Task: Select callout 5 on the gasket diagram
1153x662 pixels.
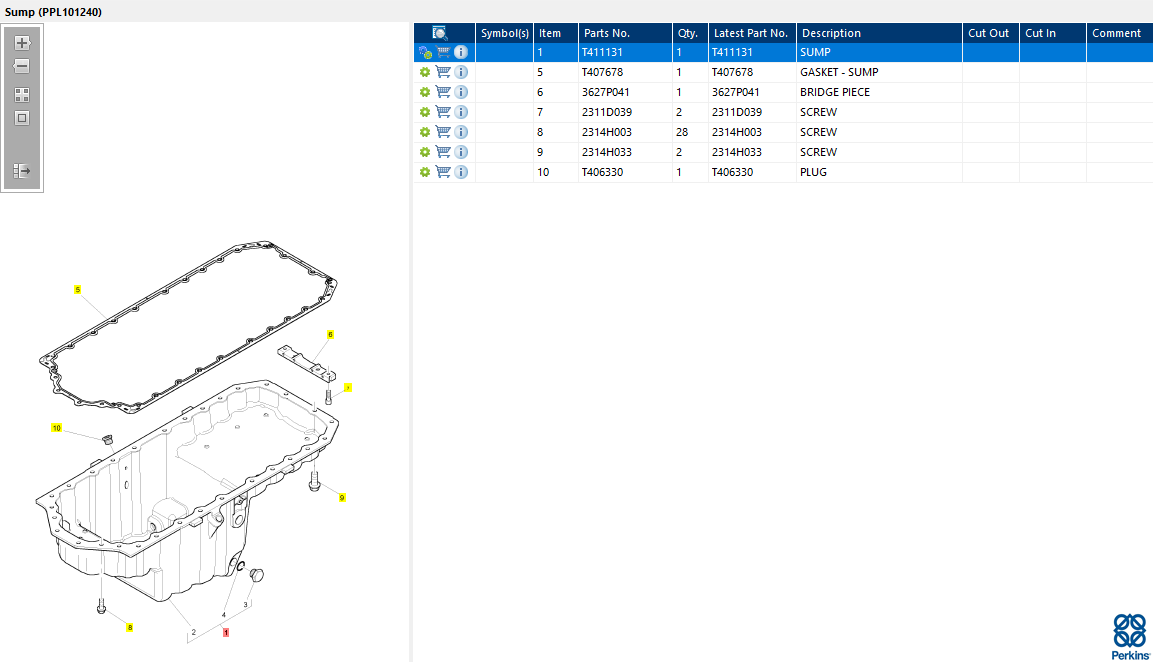Action: coord(77,290)
